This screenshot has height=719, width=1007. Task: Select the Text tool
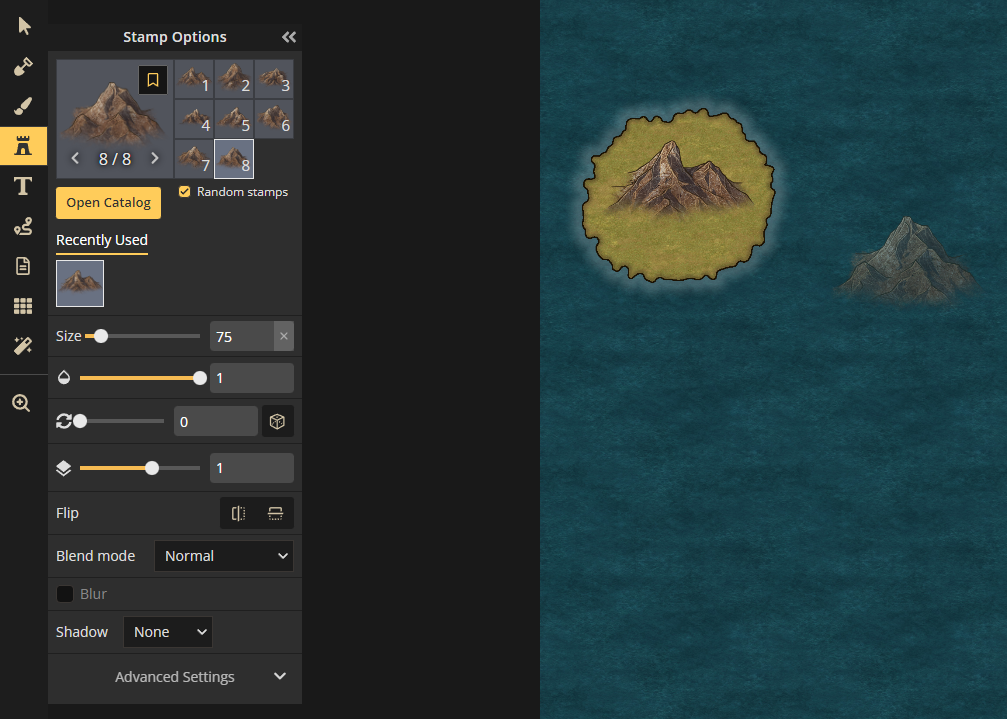click(x=23, y=186)
